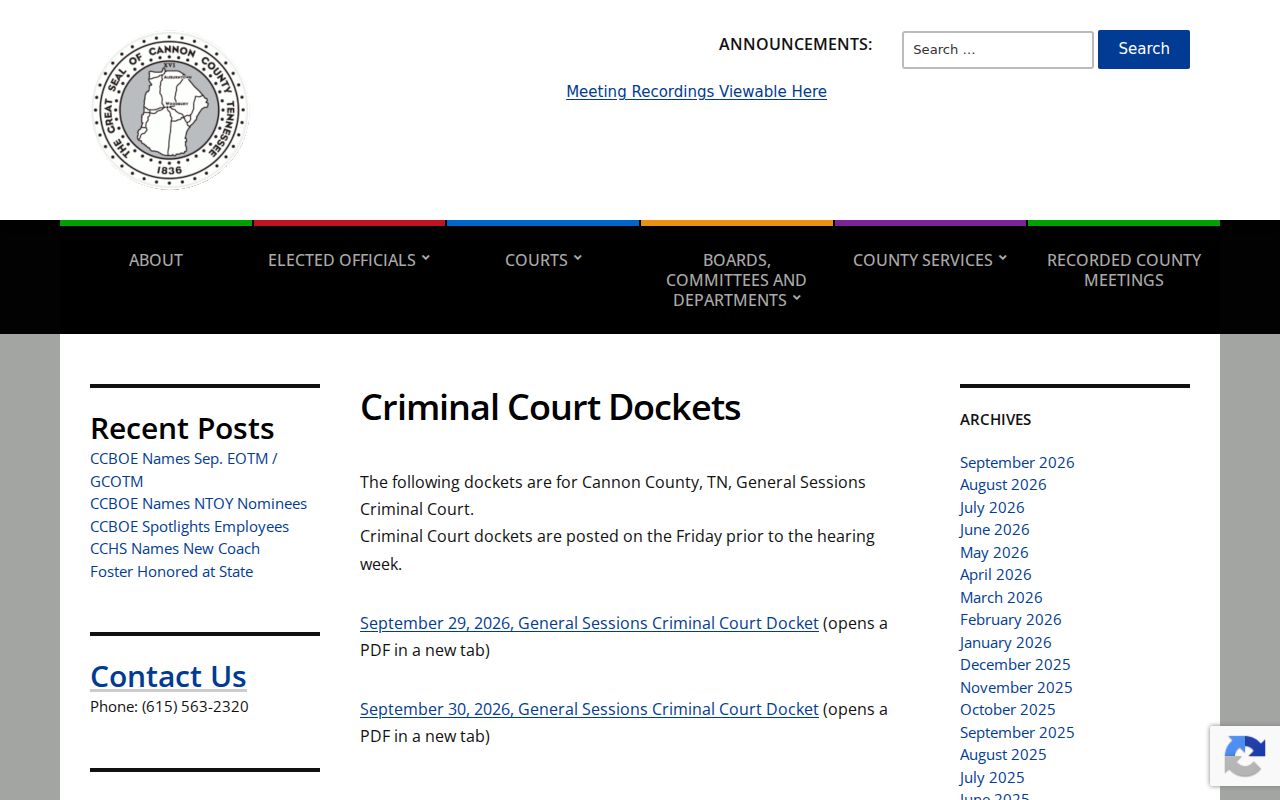
Task: Open post CCBOE Names NTOY Nominees
Action: coord(198,504)
